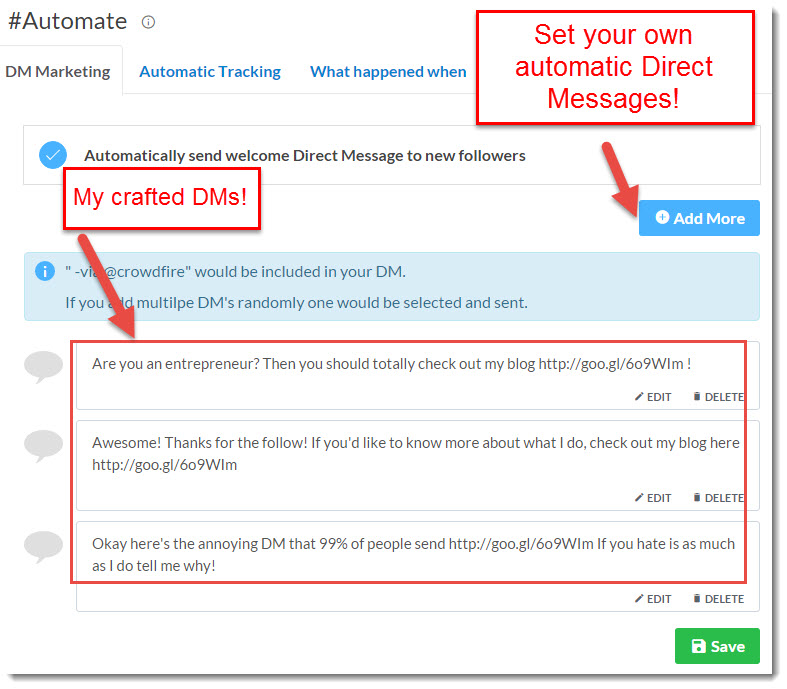Delete the Awesome Thanks DM message
The width and height of the screenshot is (787, 689).
point(718,498)
